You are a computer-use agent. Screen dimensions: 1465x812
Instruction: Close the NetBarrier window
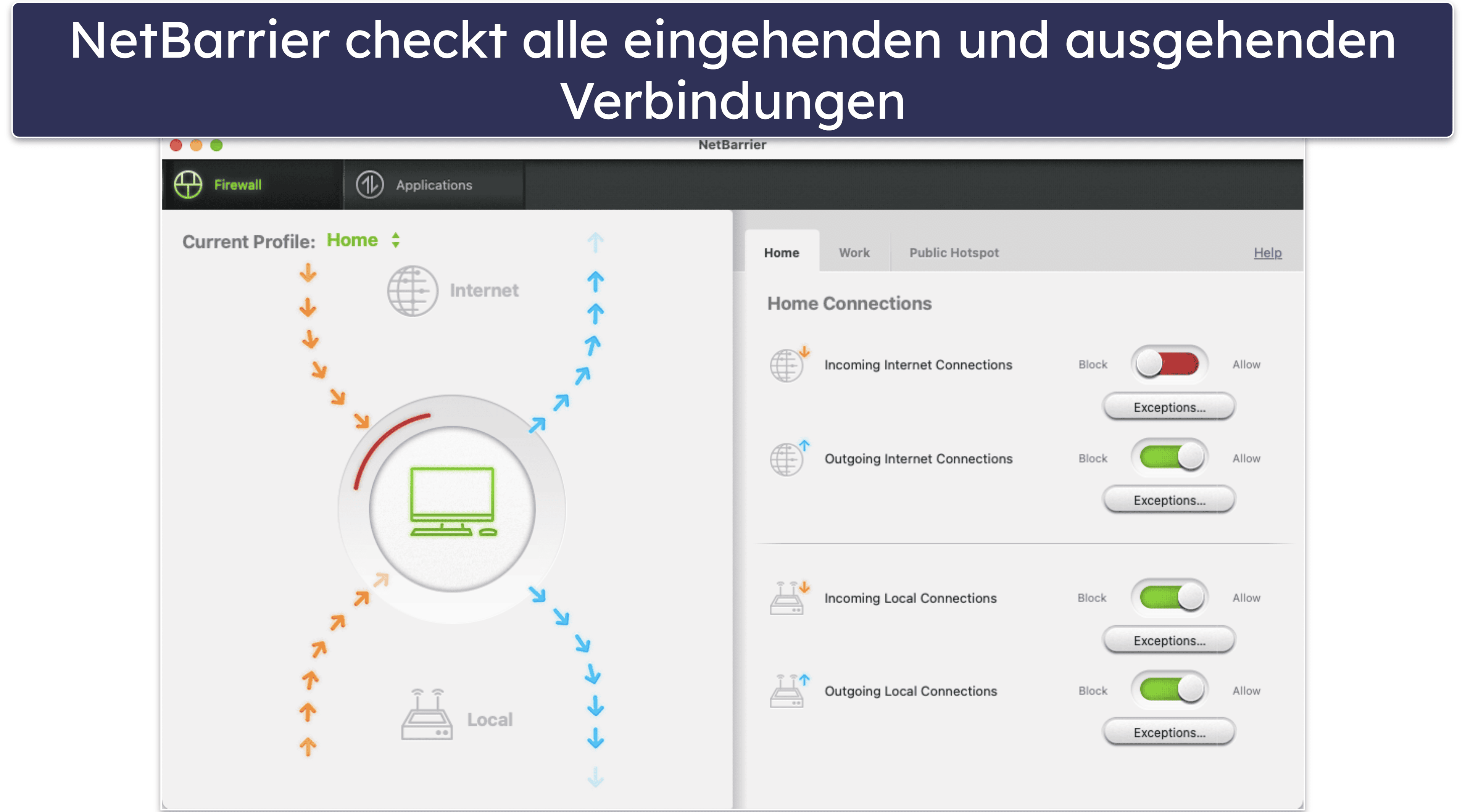[x=176, y=145]
